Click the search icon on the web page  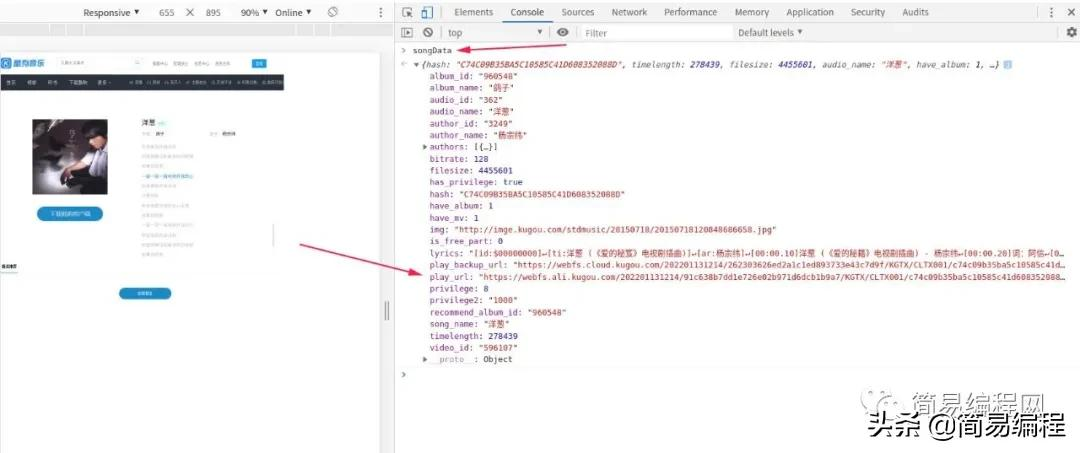(137, 63)
